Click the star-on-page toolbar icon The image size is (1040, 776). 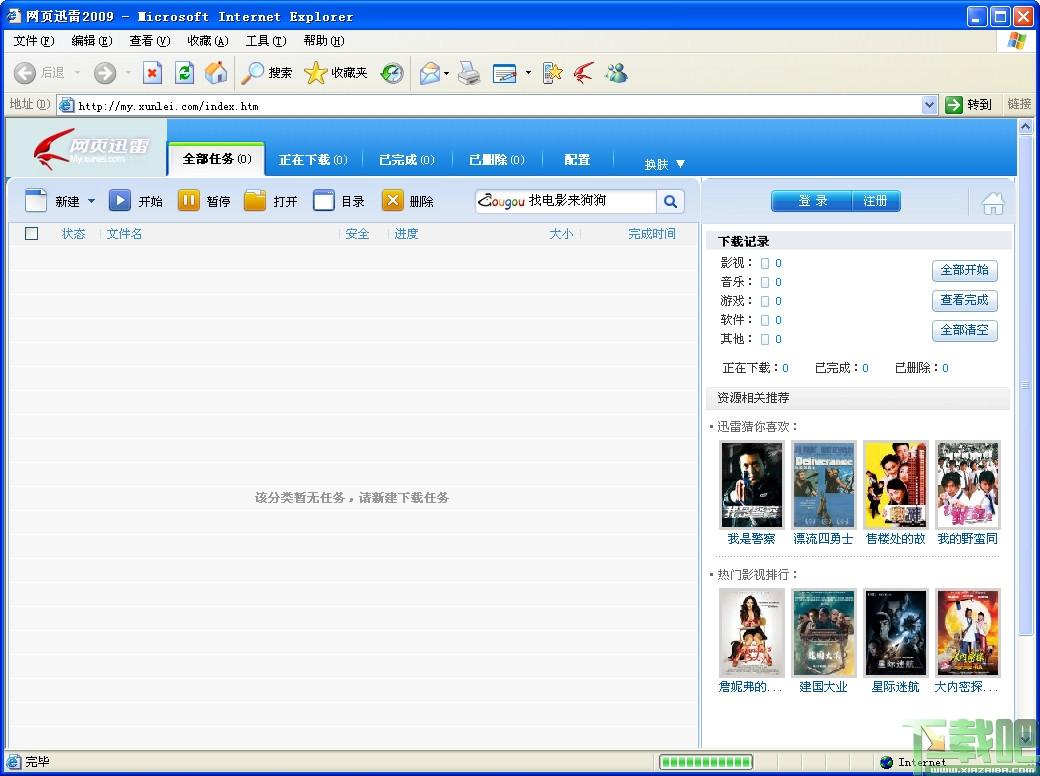coord(552,72)
